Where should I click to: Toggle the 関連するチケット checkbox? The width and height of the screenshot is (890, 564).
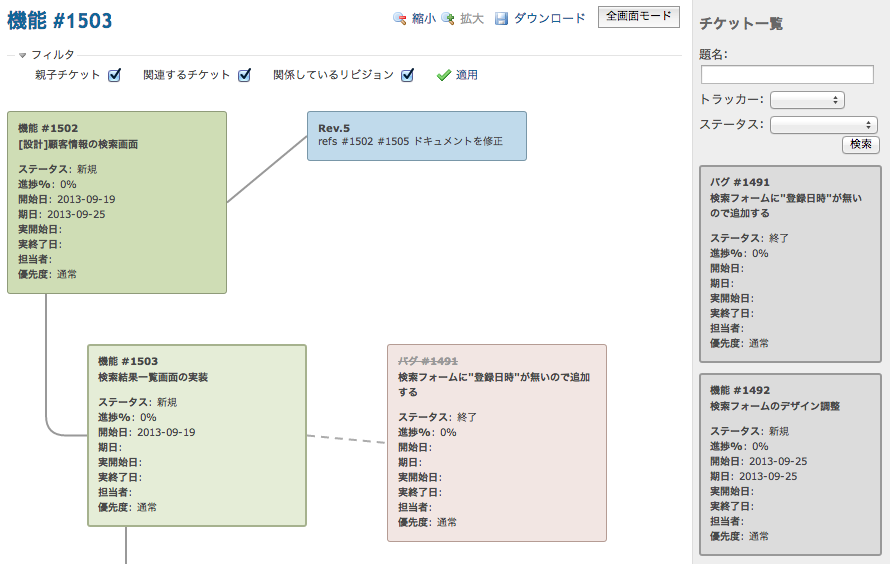click(x=245, y=75)
